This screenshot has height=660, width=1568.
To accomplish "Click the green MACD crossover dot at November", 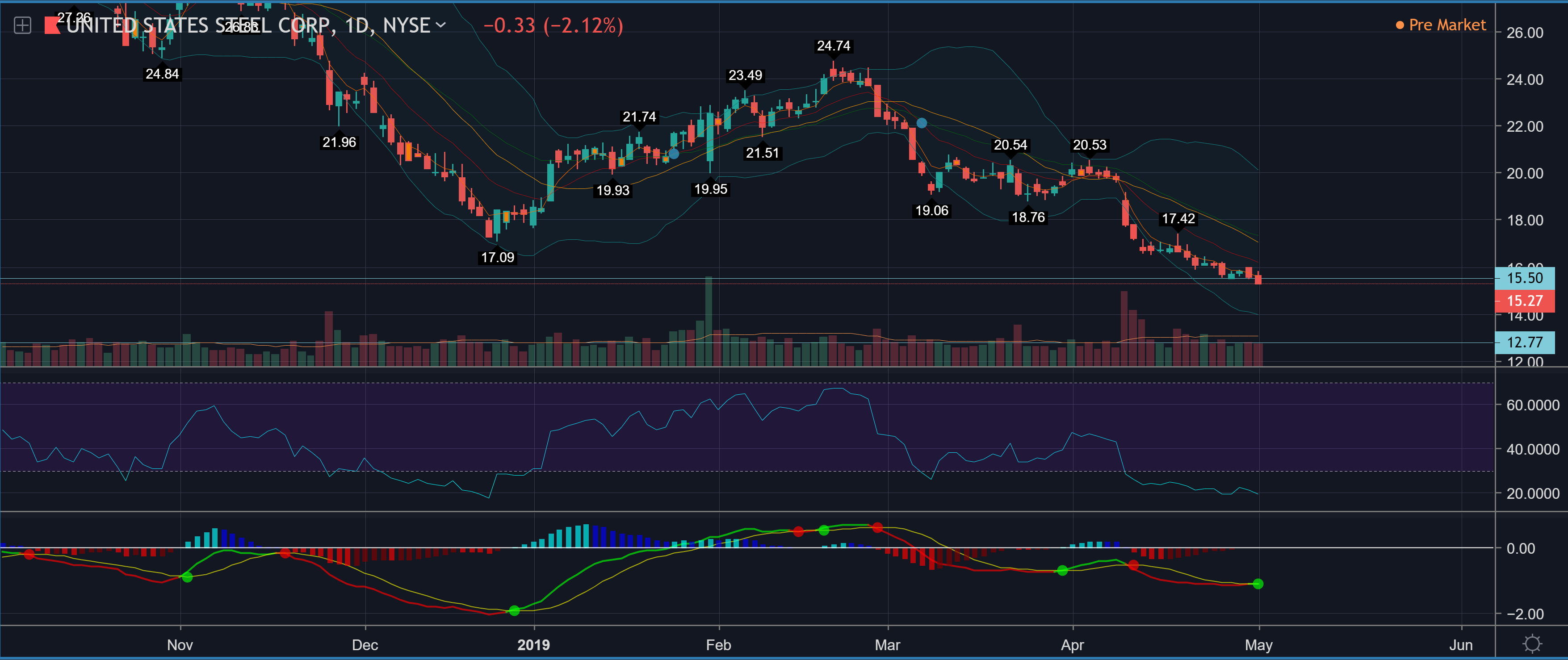I will click(x=187, y=576).
